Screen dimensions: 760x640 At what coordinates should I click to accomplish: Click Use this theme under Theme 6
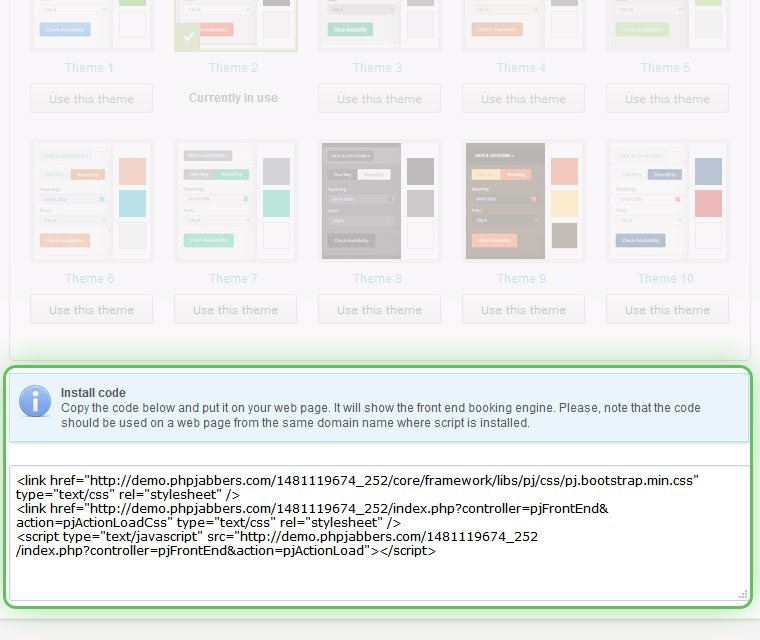[92, 309]
